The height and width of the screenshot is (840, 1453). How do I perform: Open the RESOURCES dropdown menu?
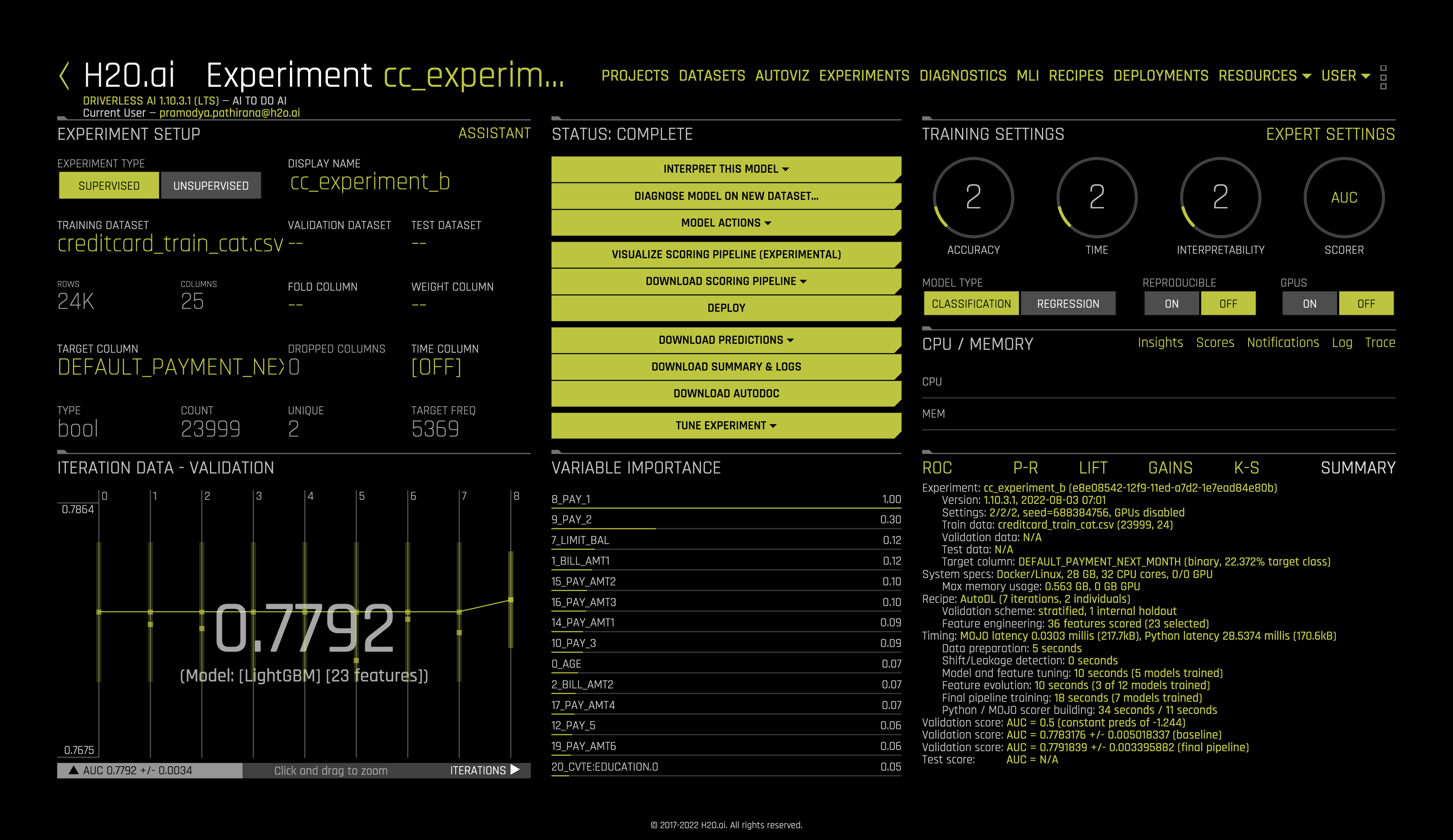(x=1264, y=75)
